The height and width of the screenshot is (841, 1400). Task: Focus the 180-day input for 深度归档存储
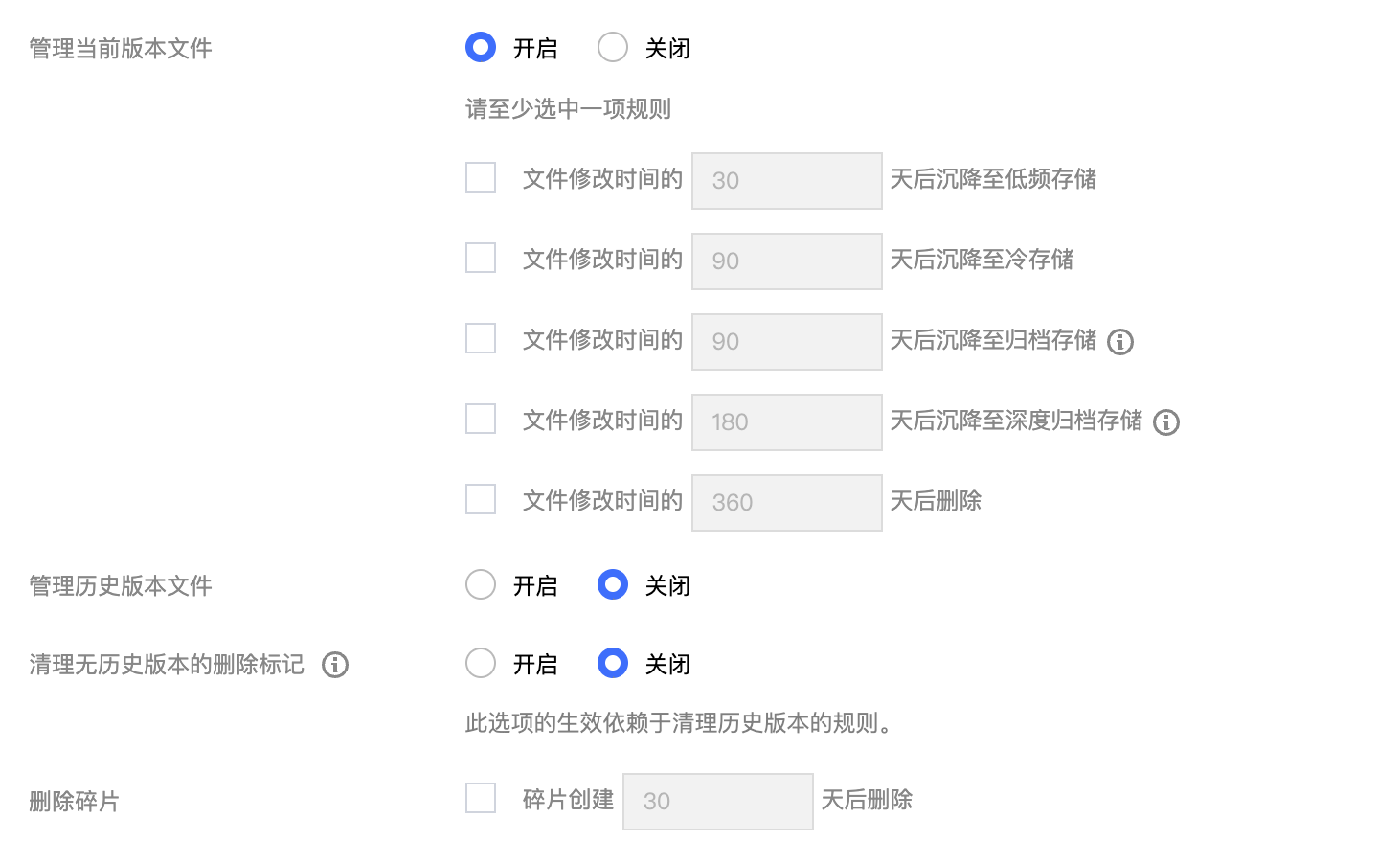coord(786,422)
